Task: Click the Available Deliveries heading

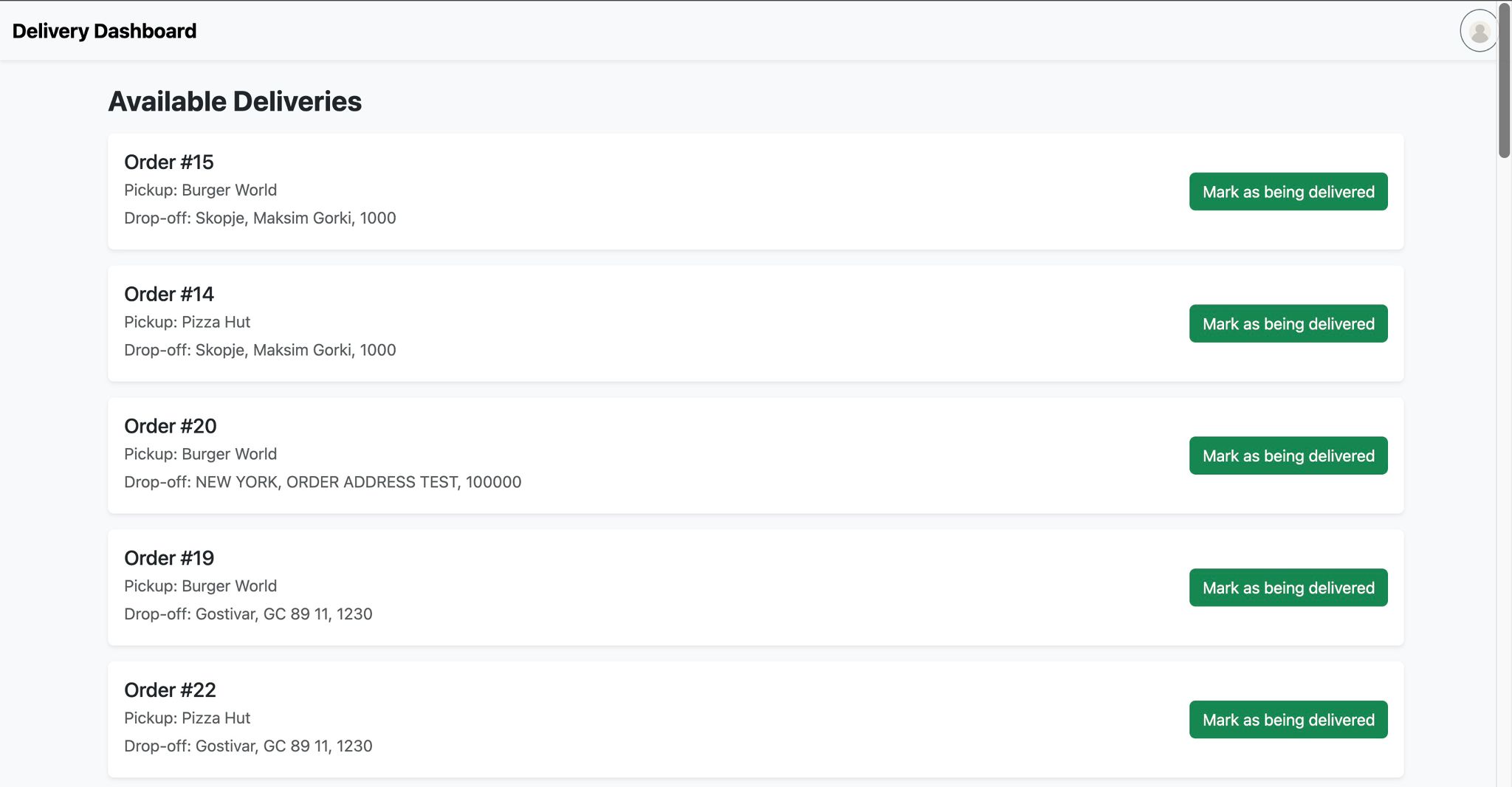Action: point(235,102)
